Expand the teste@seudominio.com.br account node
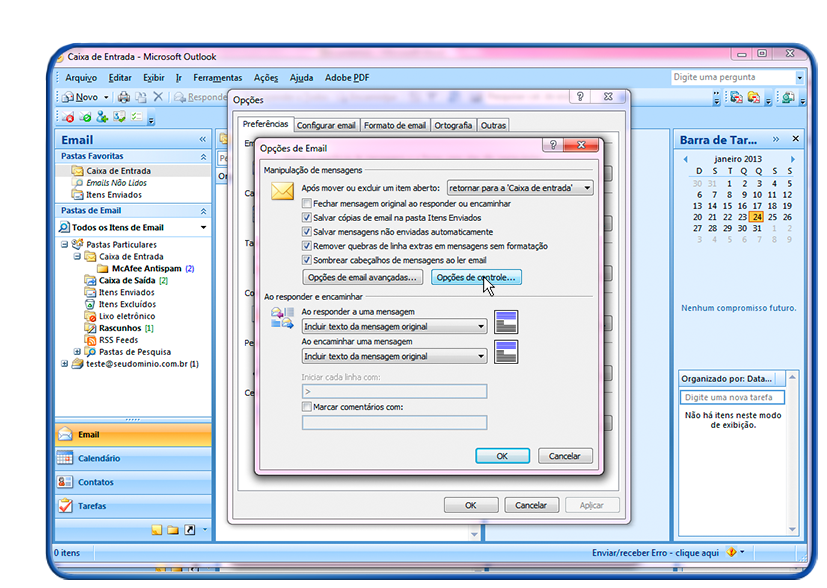827x588 pixels. (64, 363)
